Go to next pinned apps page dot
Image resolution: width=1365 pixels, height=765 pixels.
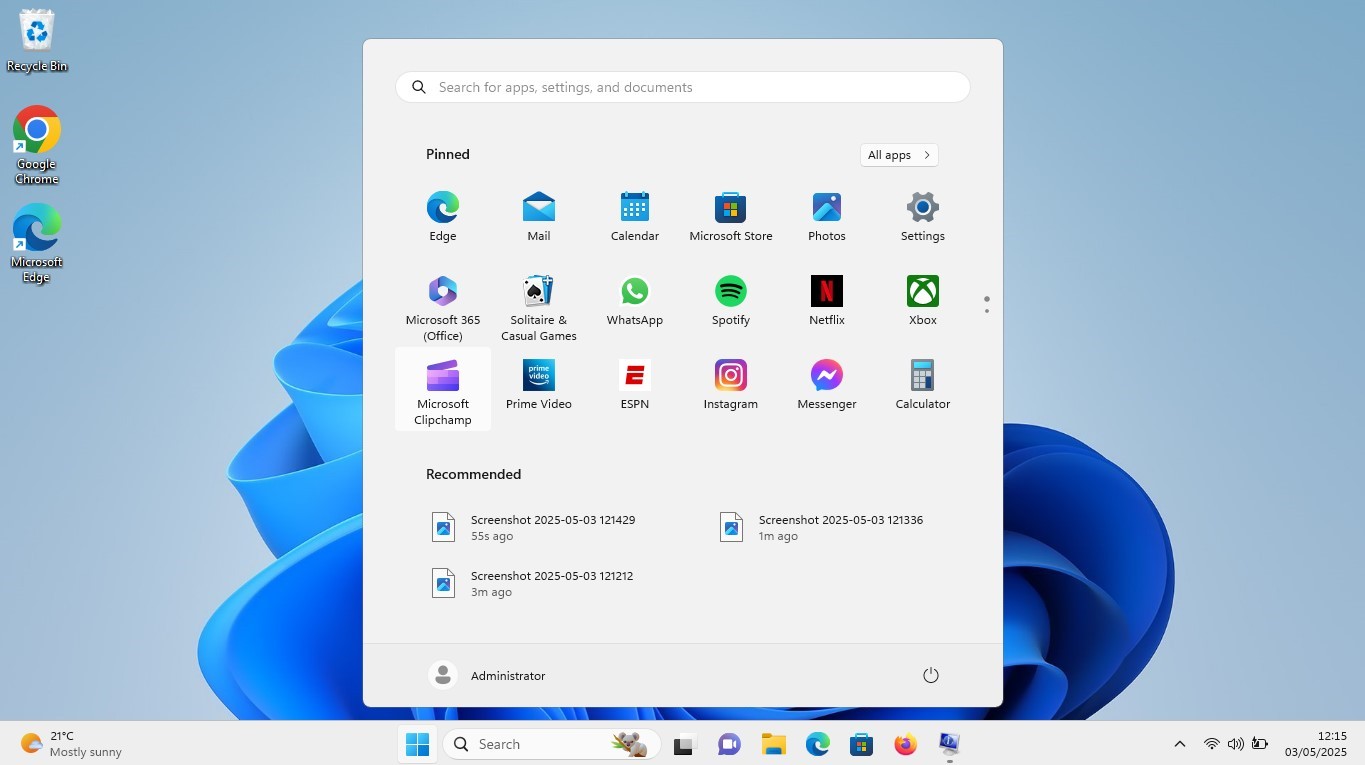[x=987, y=311]
